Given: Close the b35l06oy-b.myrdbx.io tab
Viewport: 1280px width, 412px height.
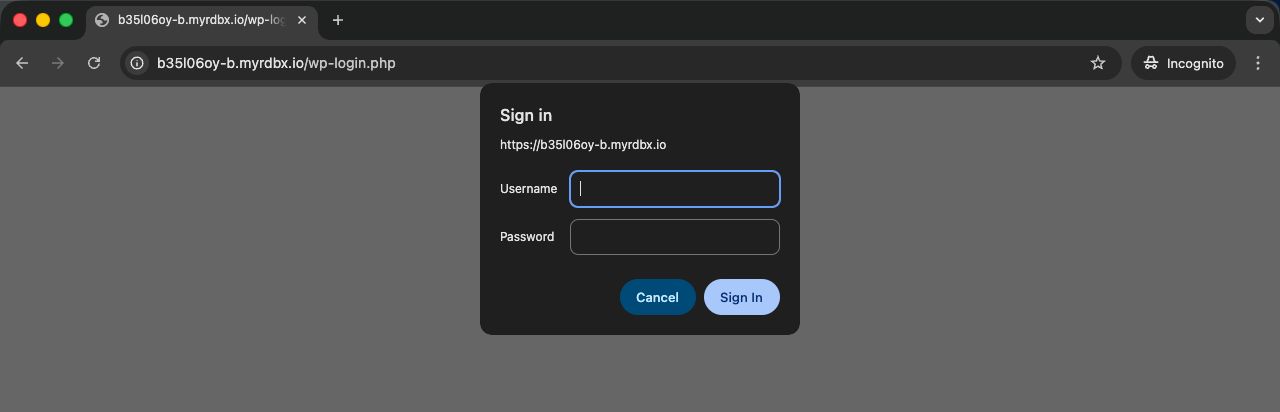Looking at the screenshot, I should (x=302, y=20).
